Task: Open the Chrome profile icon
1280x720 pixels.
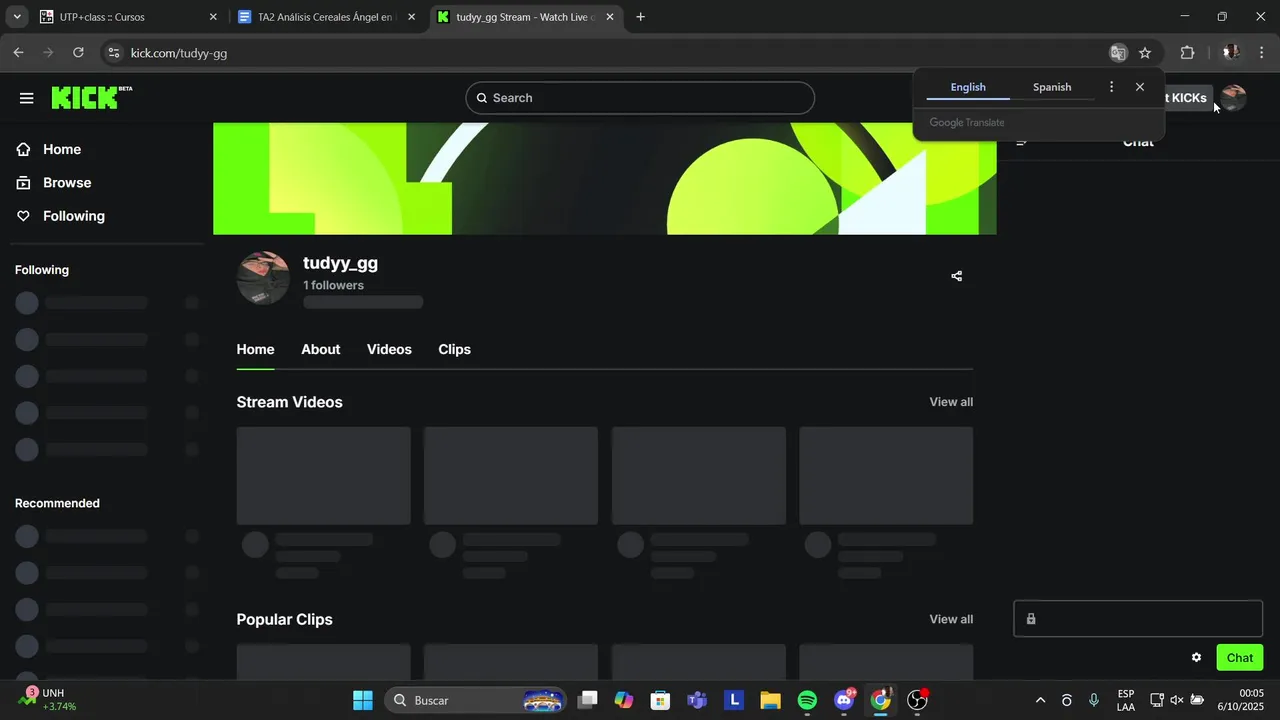Action: (1231, 53)
